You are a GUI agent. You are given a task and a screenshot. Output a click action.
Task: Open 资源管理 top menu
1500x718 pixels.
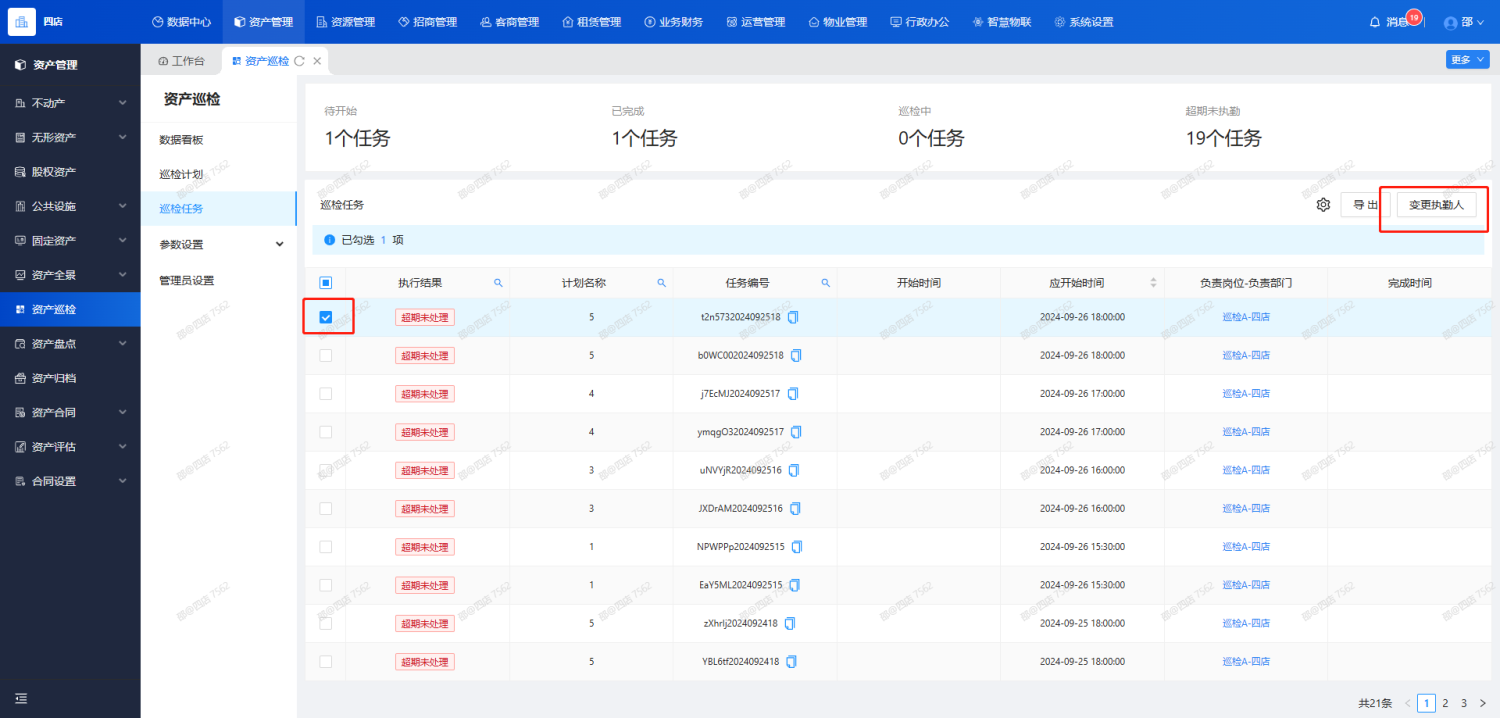coord(345,22)
